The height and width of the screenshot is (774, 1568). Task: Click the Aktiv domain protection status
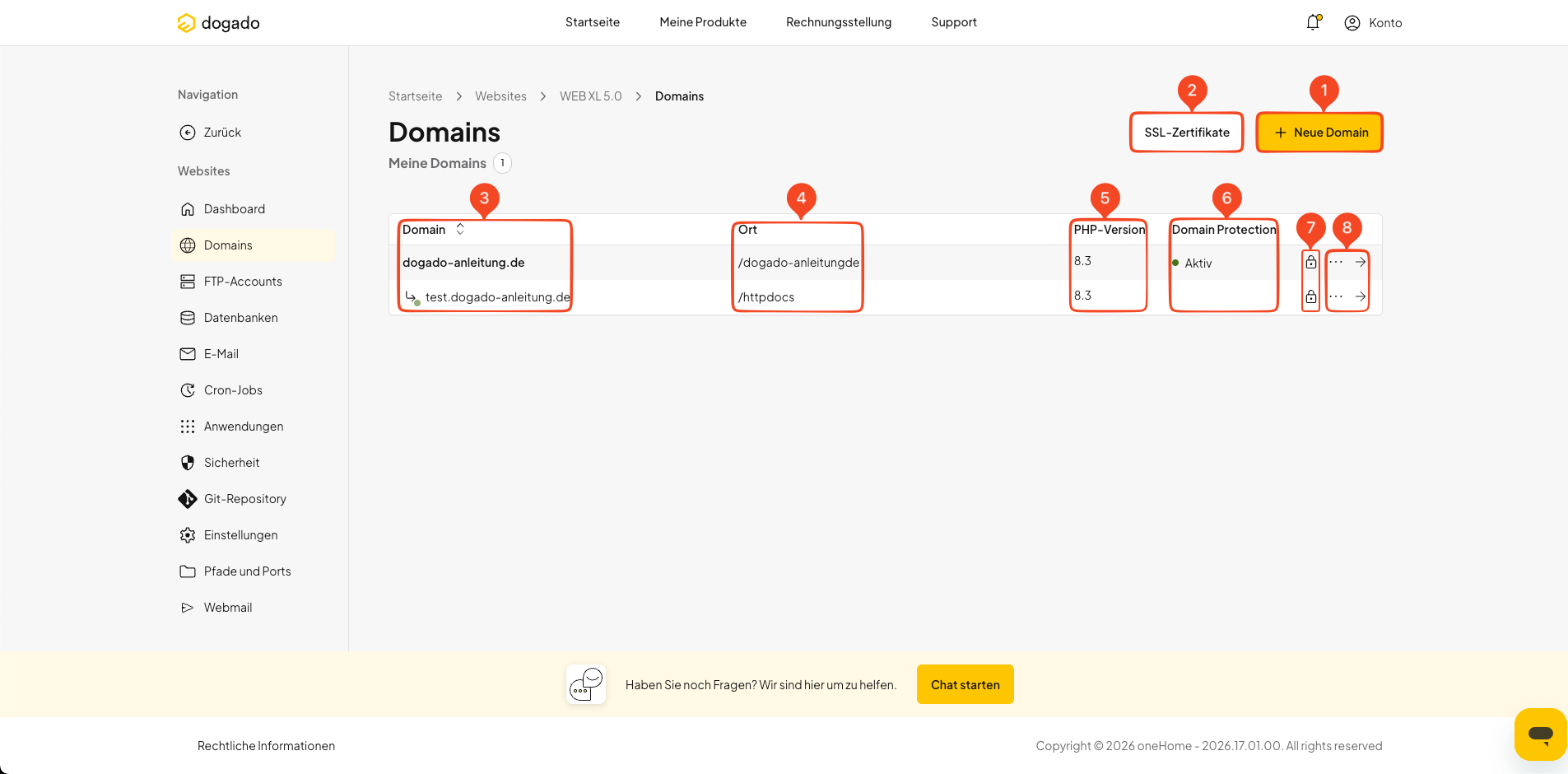pos(1192,263)
